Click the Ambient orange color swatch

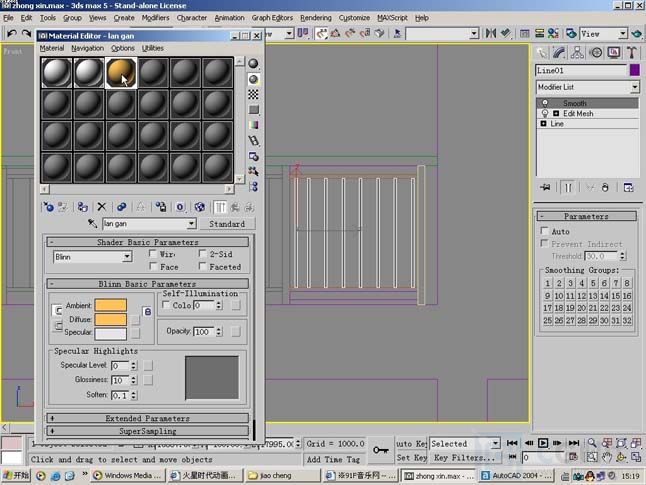click(x=110, y=305)
